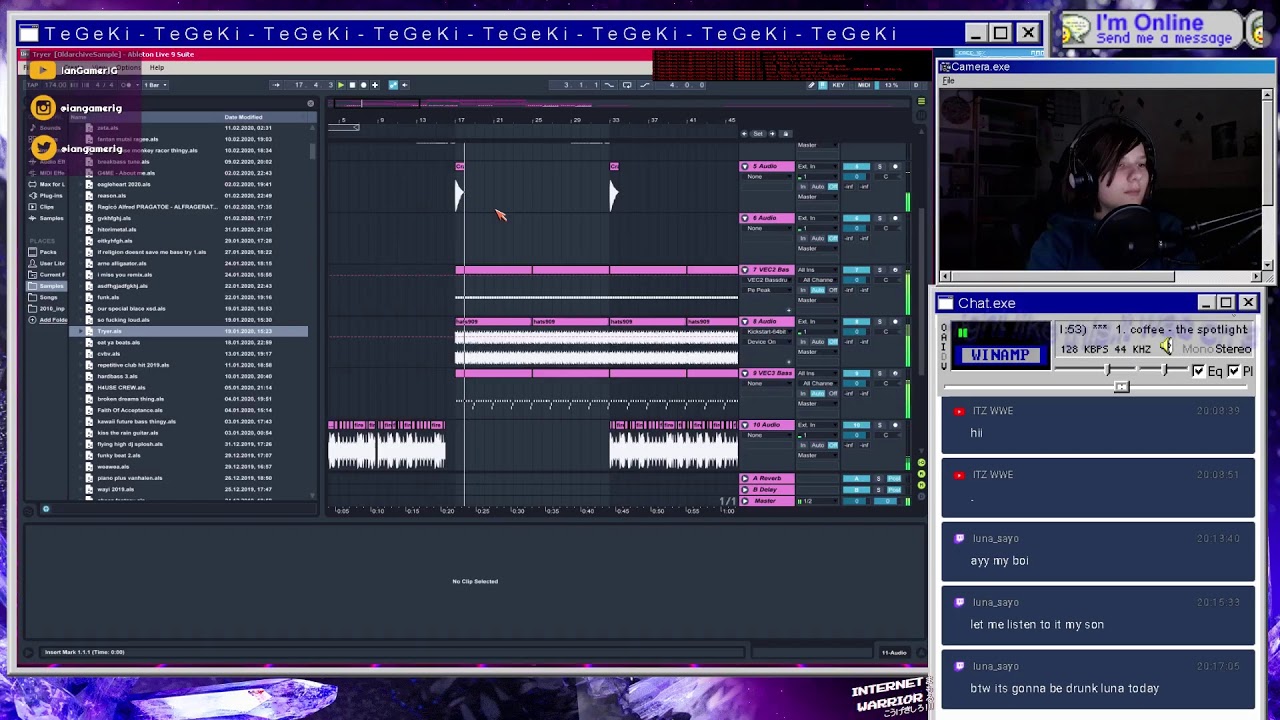
Task: Toggle the Computer MIDI Keyboard button
Action: 823,85
